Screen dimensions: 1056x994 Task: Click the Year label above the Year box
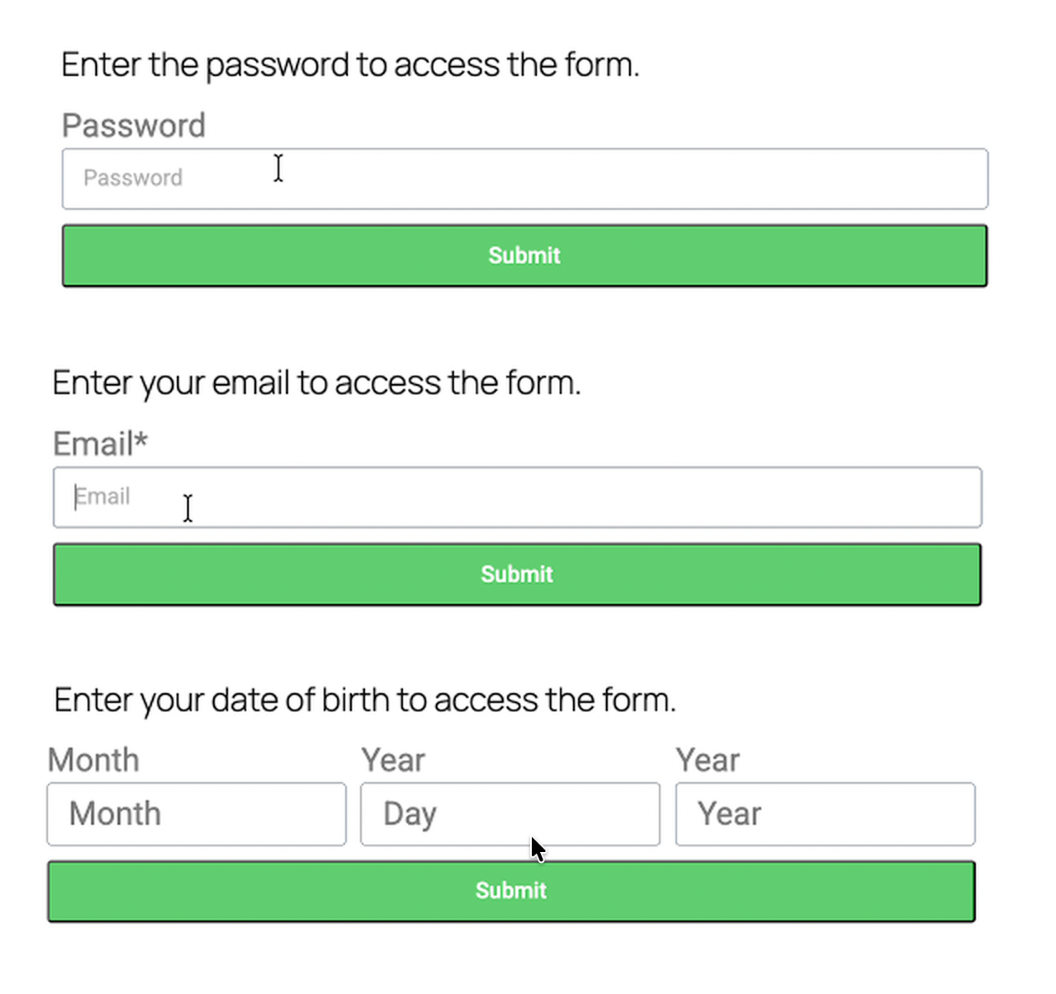point(707,760)
